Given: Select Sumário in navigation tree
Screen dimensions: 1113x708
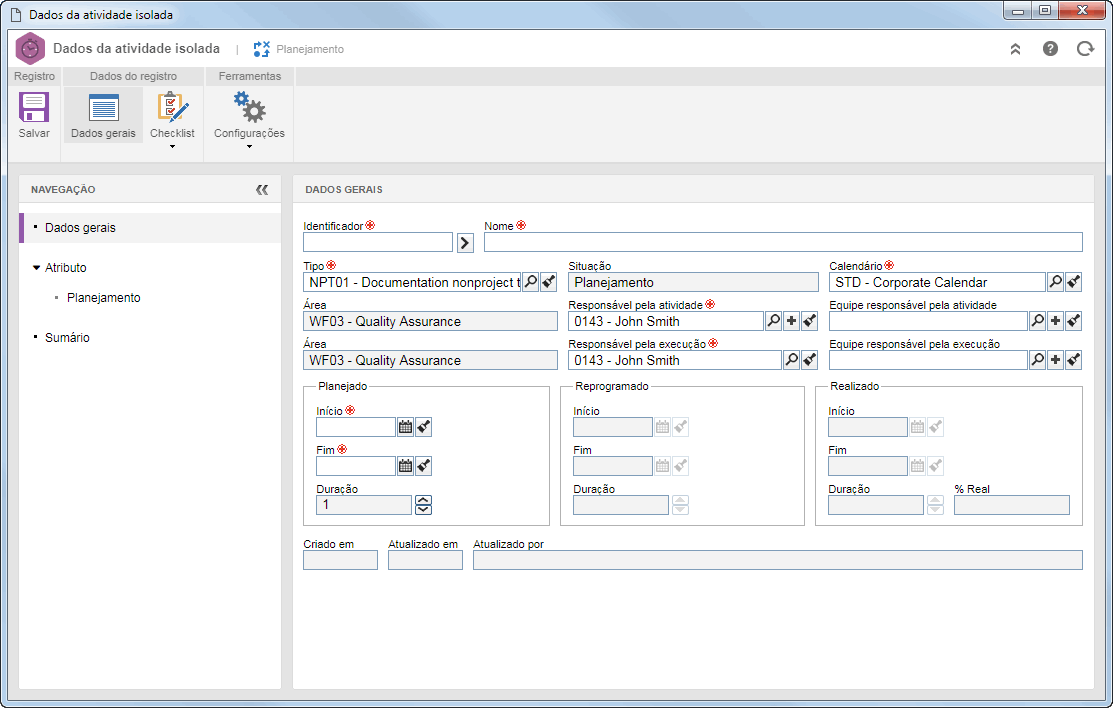Looking at the screenshot, I should click(x=67, y=337).
